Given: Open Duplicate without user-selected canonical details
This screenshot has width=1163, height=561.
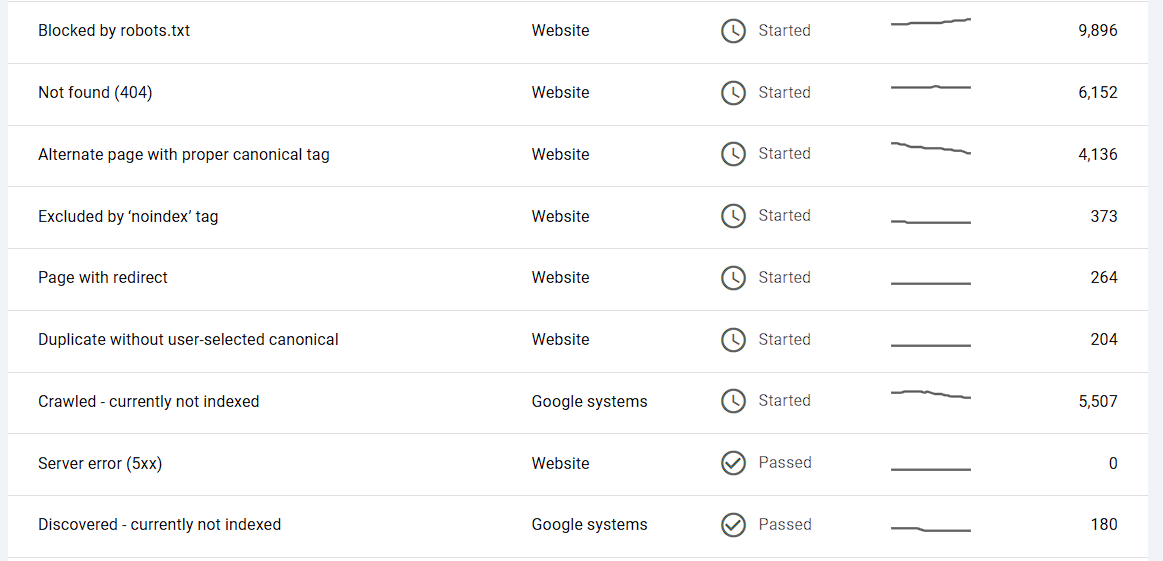Looking at the screenshot, I should 188,340.
